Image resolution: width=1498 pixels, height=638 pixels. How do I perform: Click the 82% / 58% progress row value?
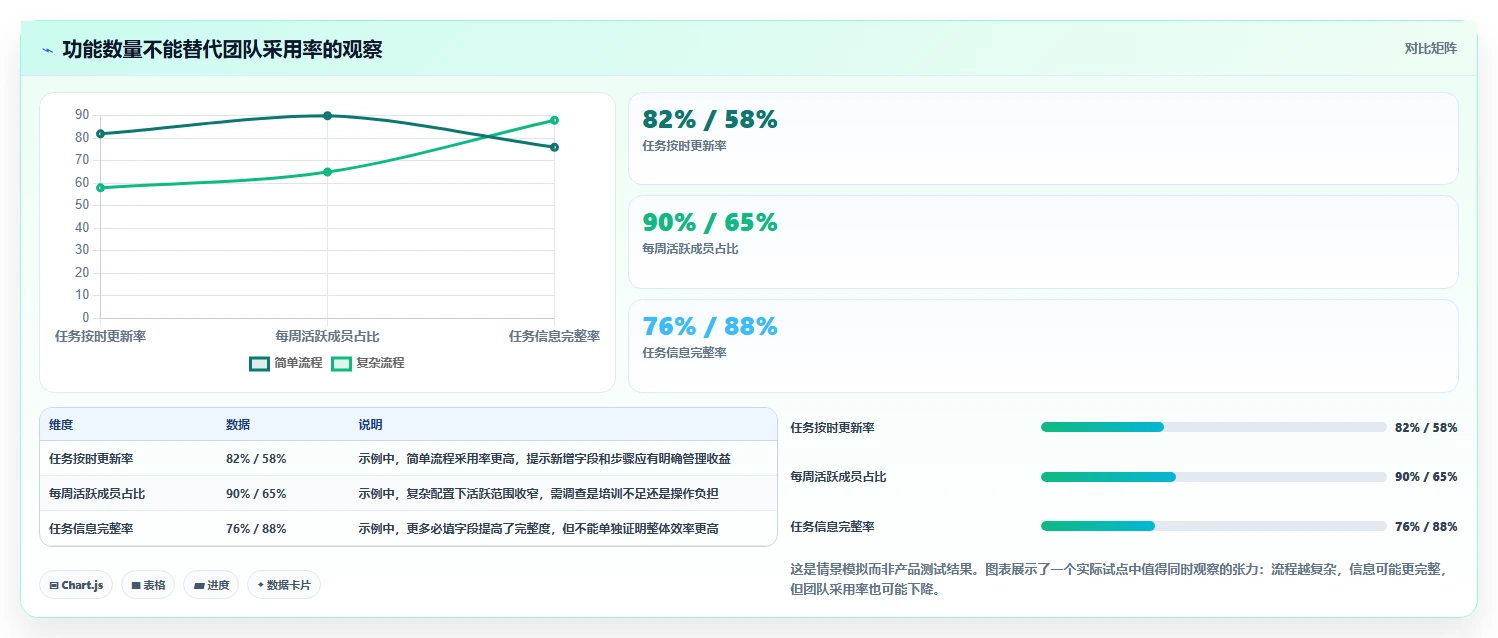[1426, 428]
